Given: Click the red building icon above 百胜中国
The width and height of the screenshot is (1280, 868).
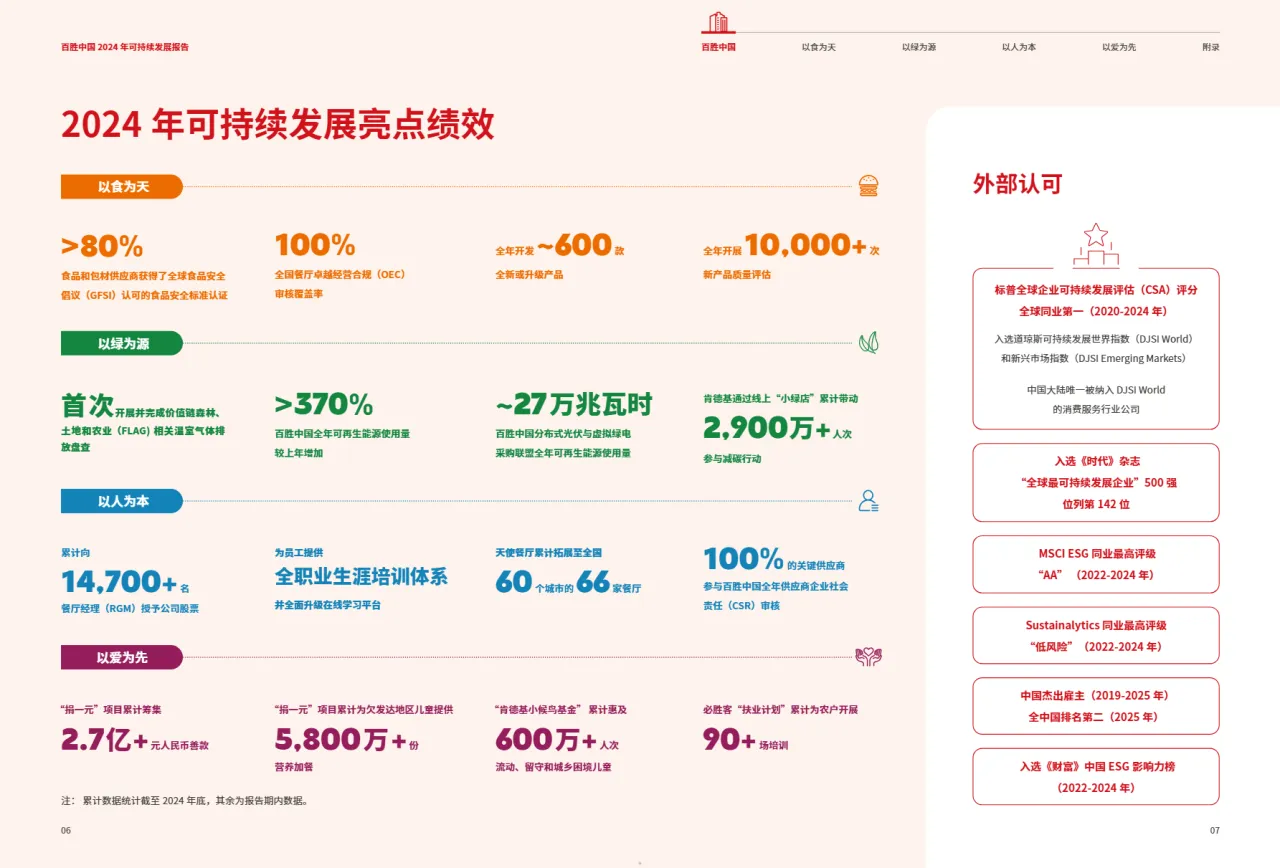Looking at the screenshot, I should click(x=718, y=22).
